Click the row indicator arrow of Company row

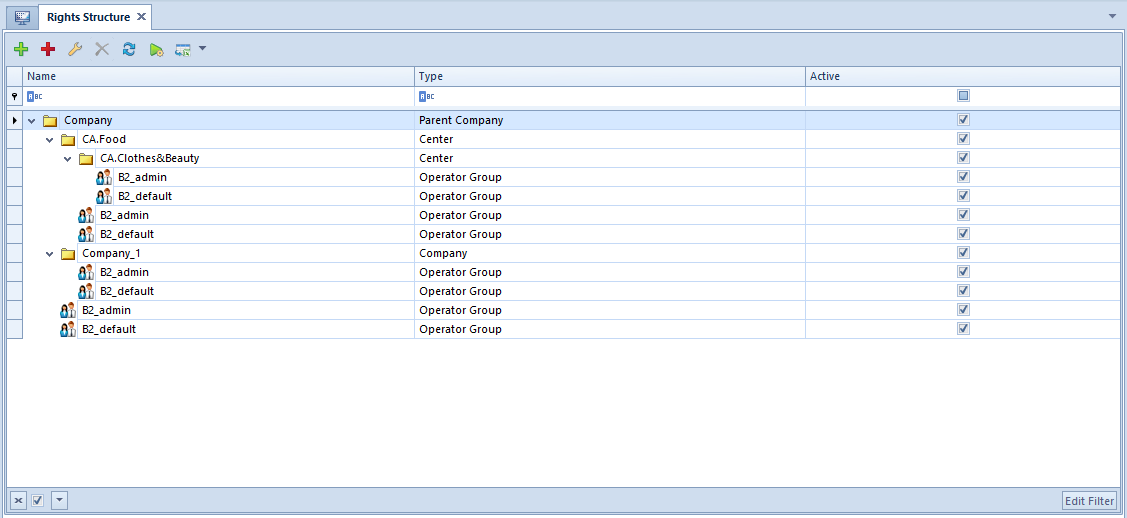14,121
